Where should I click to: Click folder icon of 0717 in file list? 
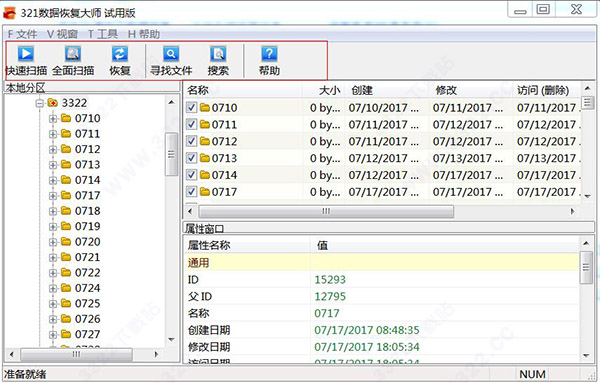[x=205, y=192]
